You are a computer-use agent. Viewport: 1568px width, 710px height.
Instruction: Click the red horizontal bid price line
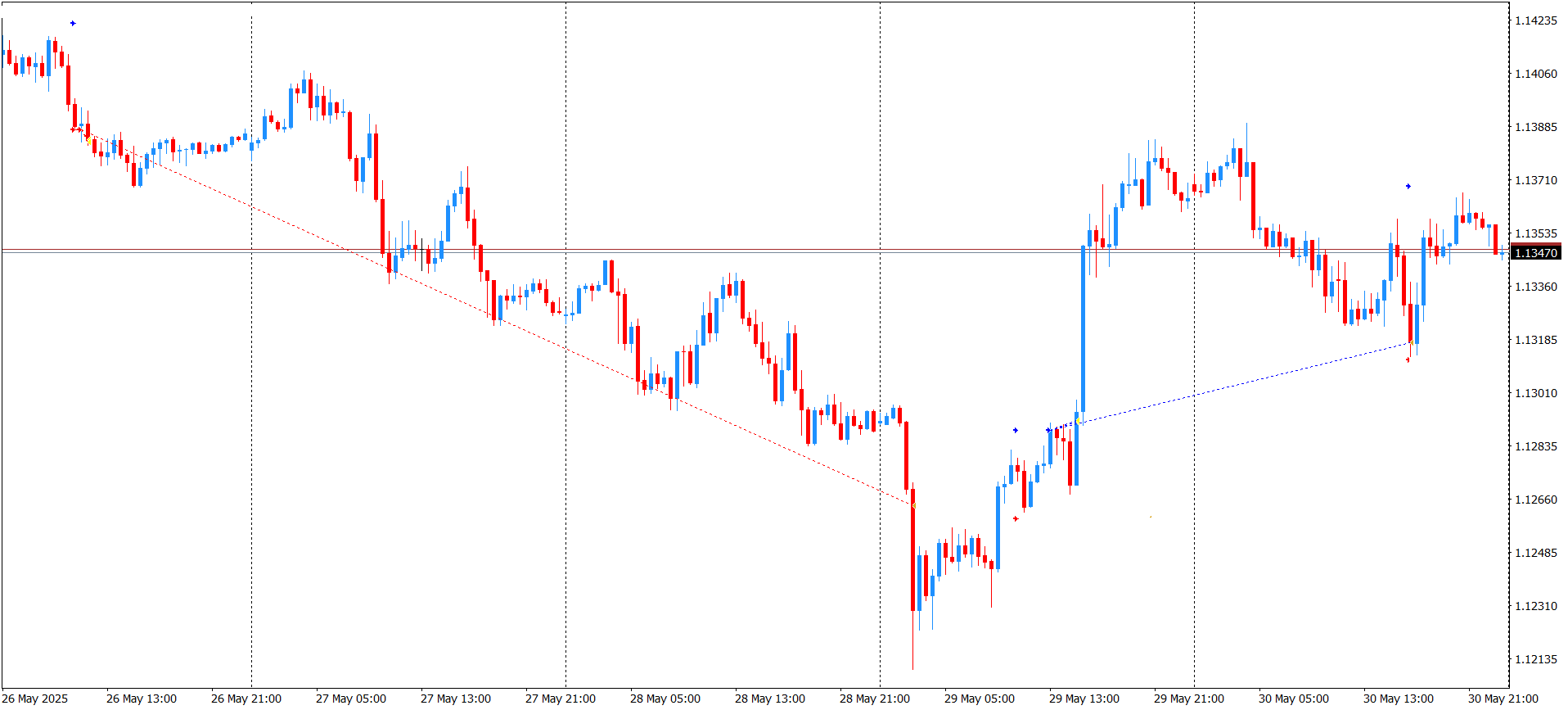coord(755,249)
